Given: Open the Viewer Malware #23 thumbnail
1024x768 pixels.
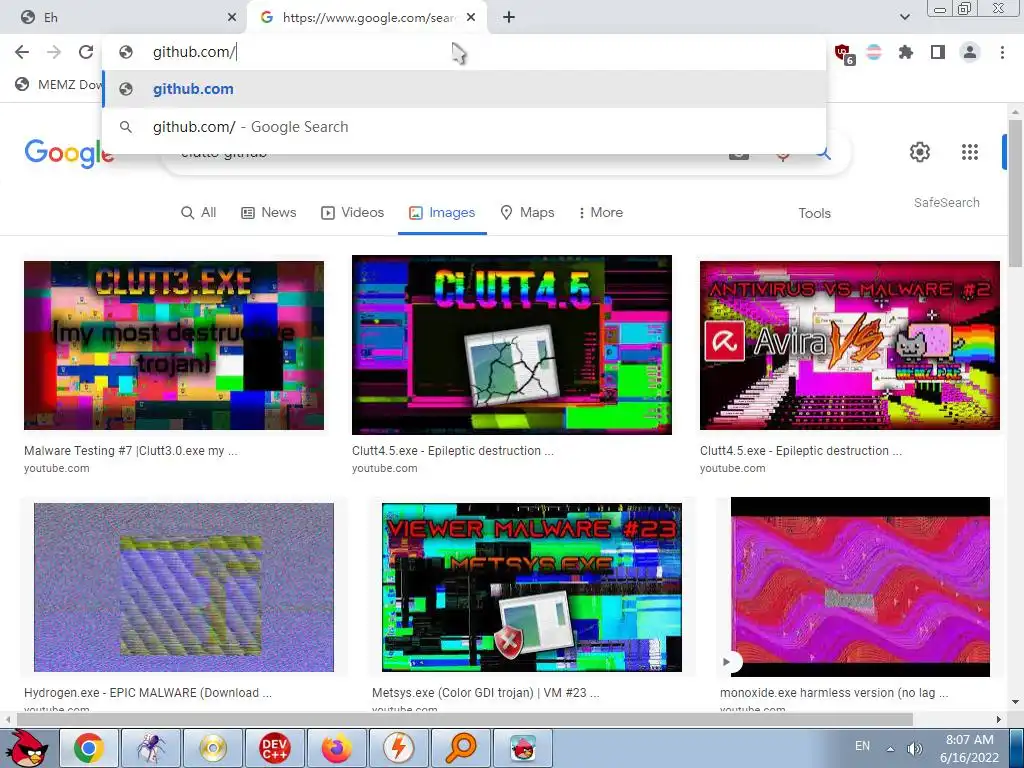Looking at the screenshot, I should coord(532,587).
